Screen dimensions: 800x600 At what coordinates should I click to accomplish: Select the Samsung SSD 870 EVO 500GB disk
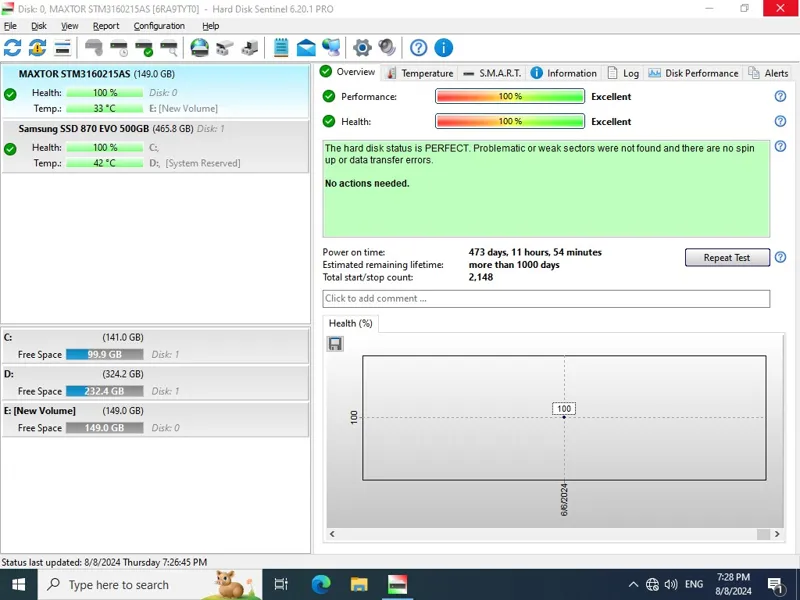(x=156, y=146)
